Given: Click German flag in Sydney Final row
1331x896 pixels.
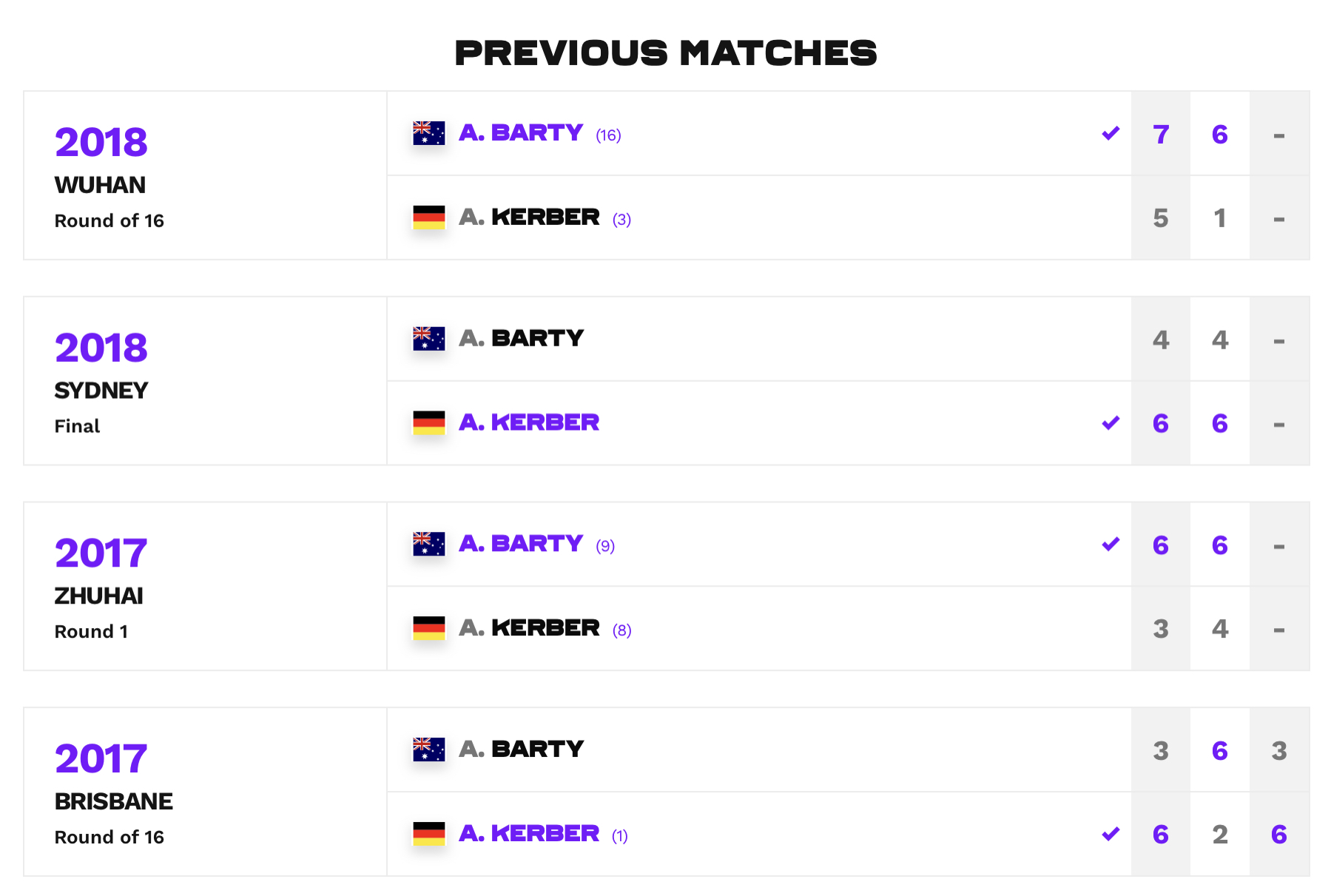Looking at the screenshot, I should [429, 423].
